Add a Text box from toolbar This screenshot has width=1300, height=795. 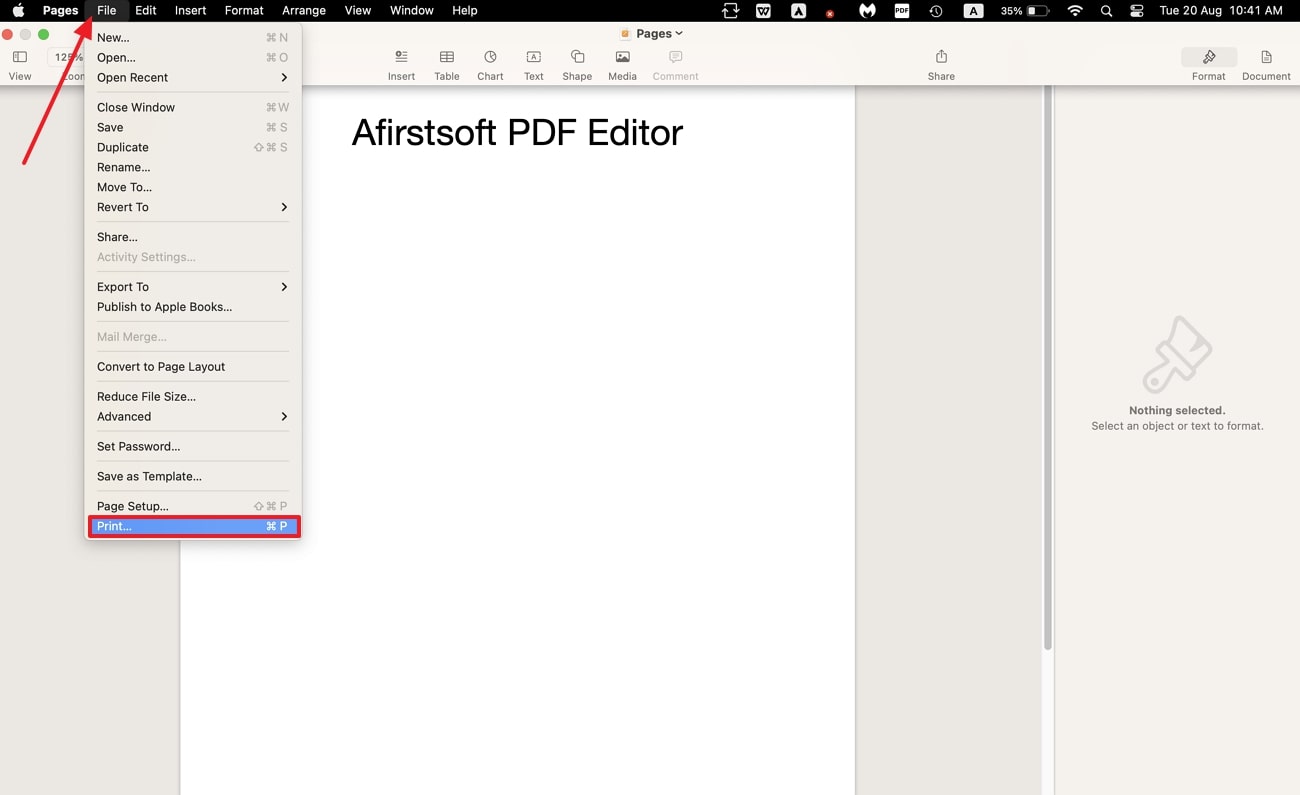(534, 65)
